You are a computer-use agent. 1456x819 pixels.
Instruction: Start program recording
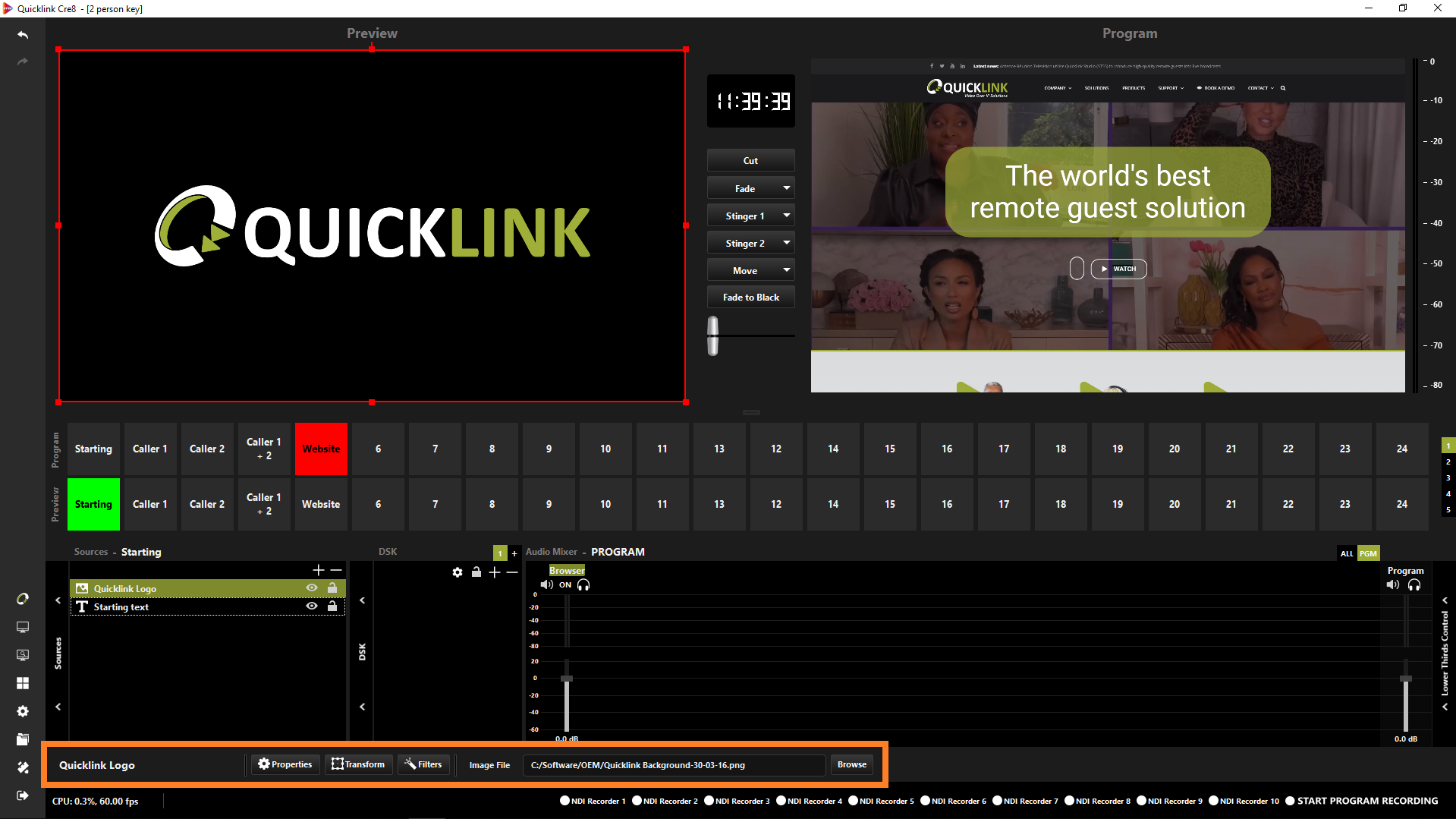click(1361, 801)
